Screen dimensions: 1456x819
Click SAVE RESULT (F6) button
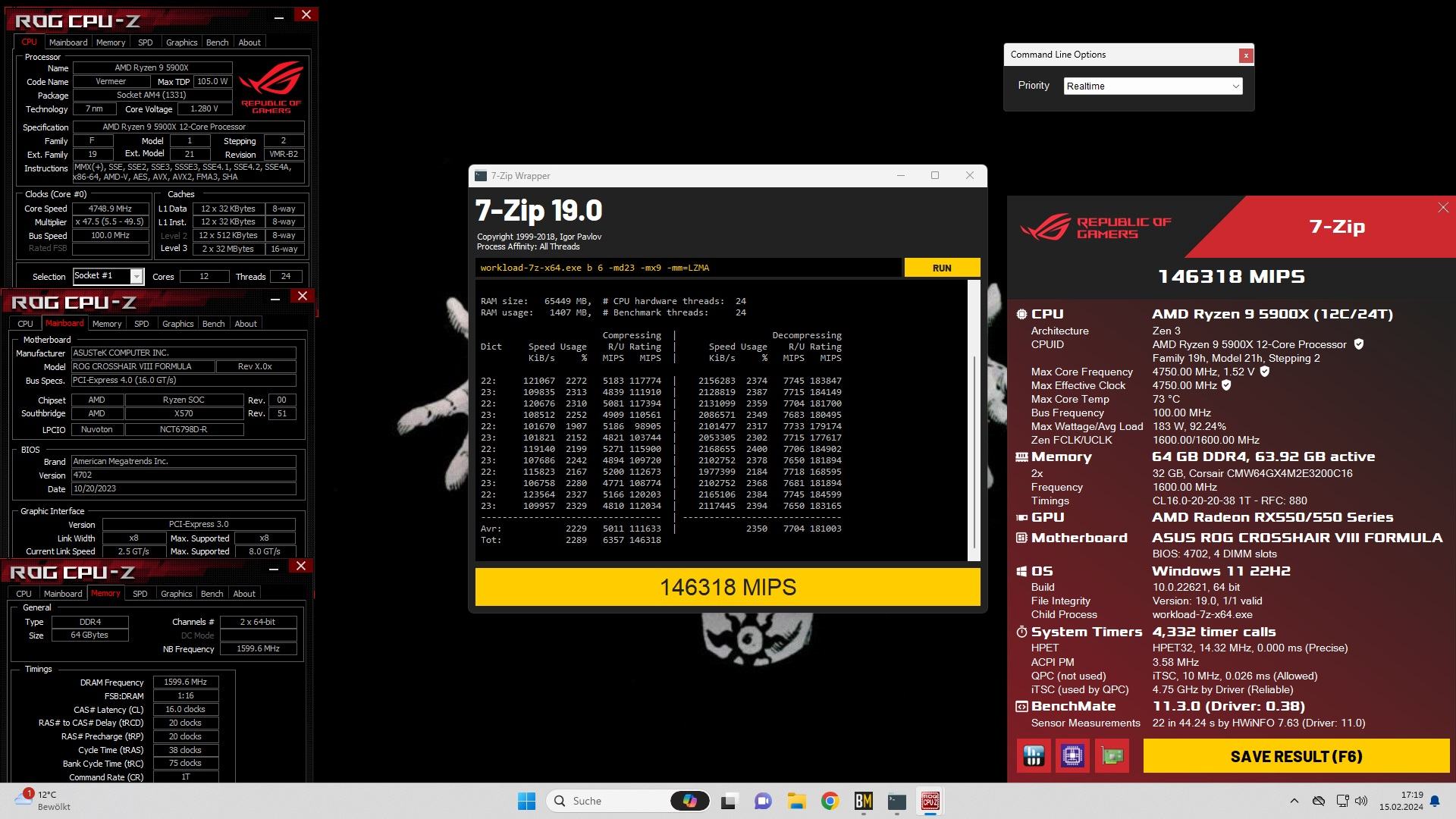[1296, 756]
